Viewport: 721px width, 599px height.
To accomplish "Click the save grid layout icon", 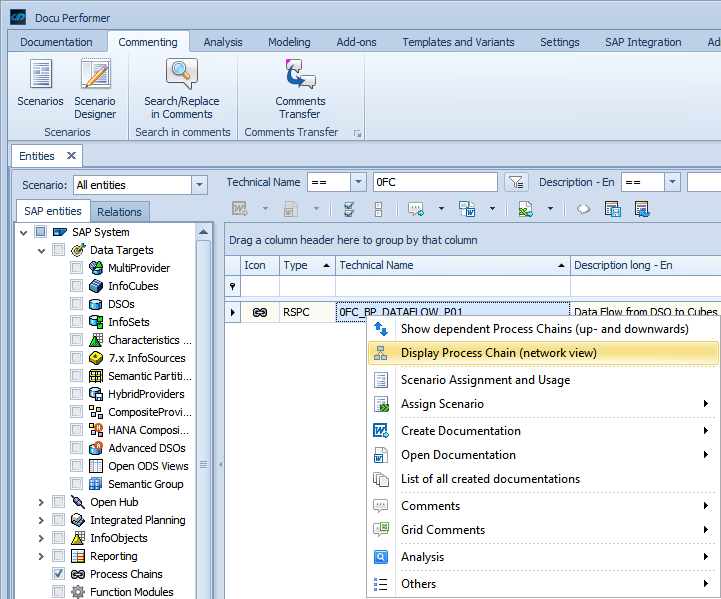I will 613,209.
